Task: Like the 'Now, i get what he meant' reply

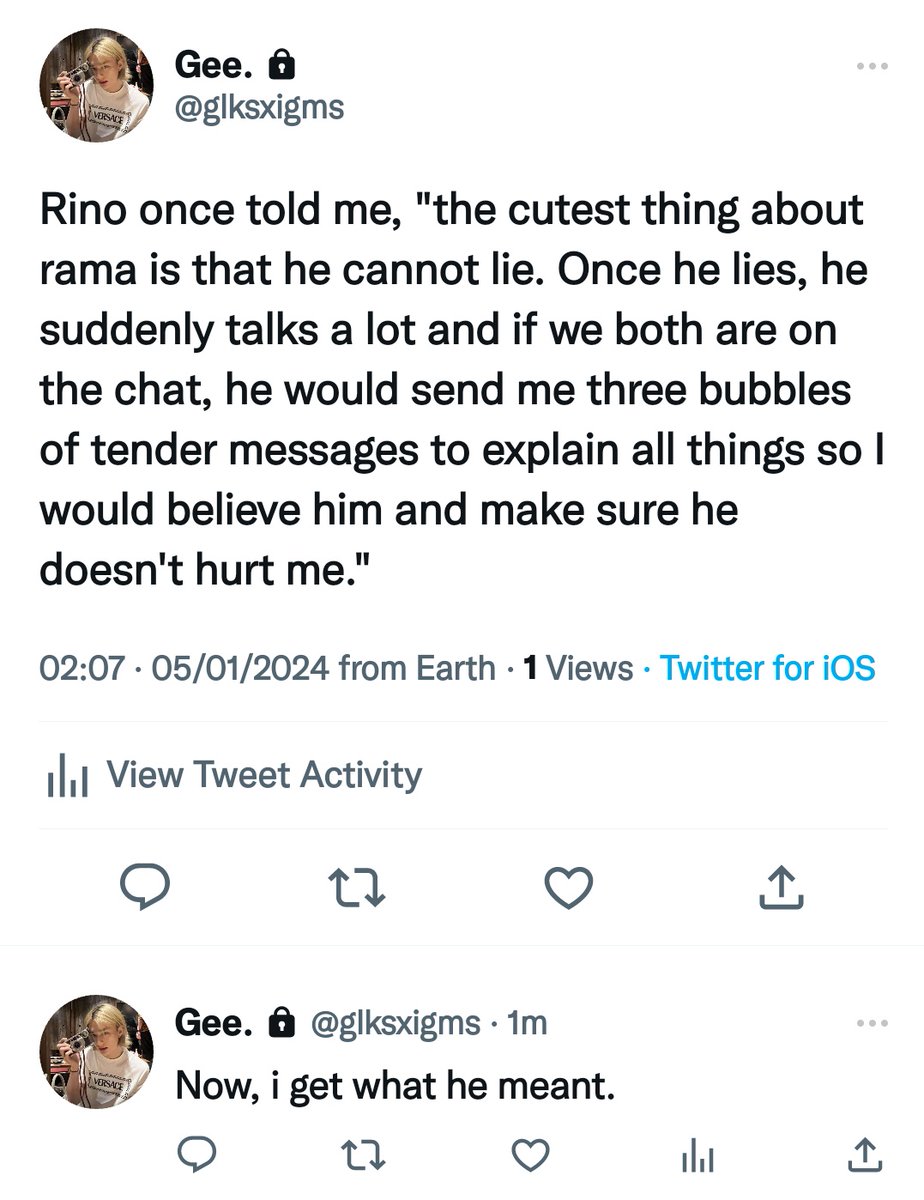Action: point(530,1155)
